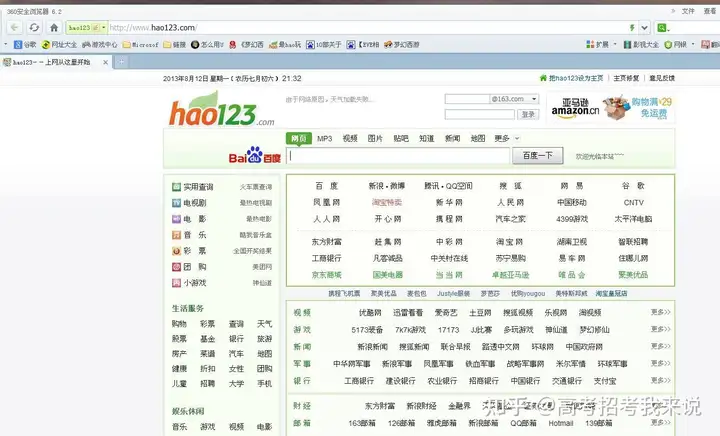Expand the address bar history dropdown chevron
The height and width of the screenshot is (436, 720).
[x=645, y=28]
